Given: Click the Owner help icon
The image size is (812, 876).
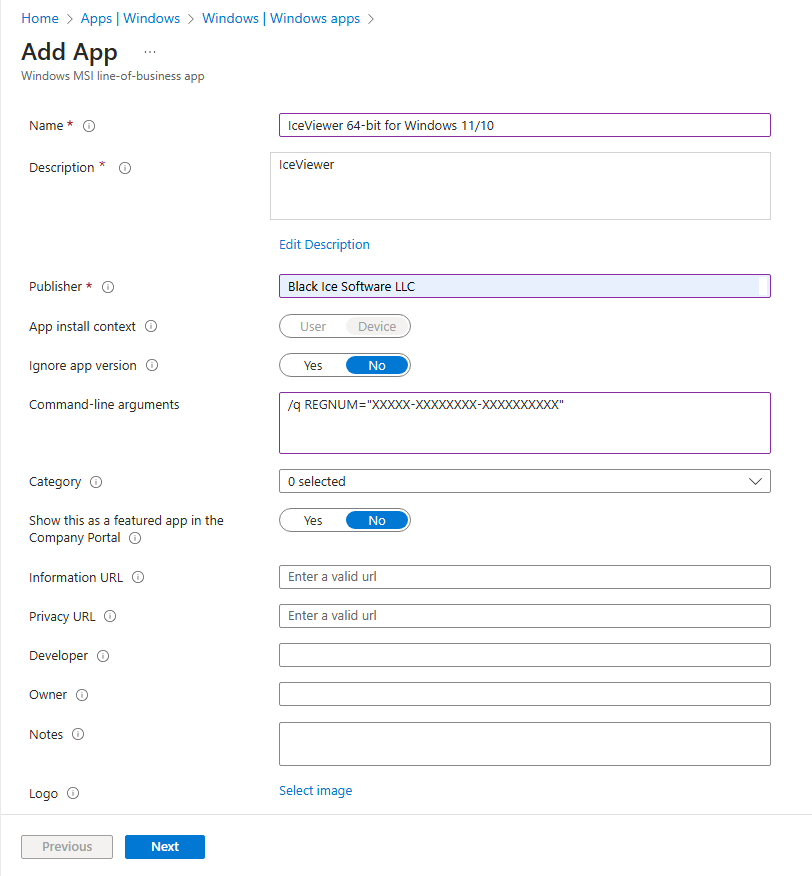Looking at the screenshot, I should click(x=83, y=695).
